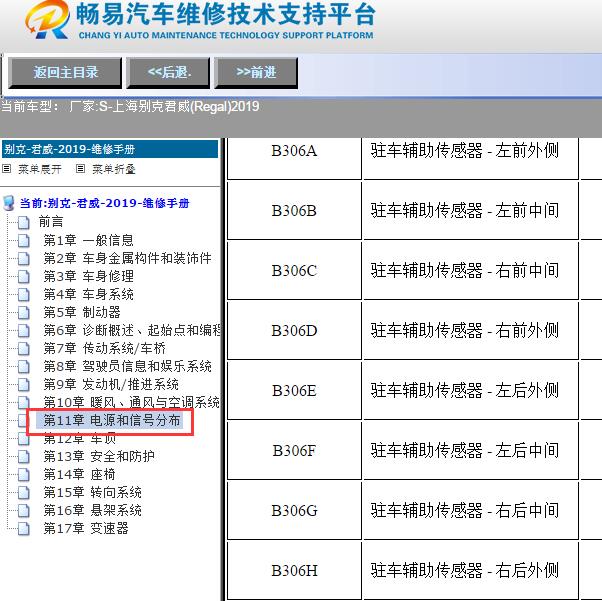Select 第11章 电源和信号分布

(x=111, y=421)
